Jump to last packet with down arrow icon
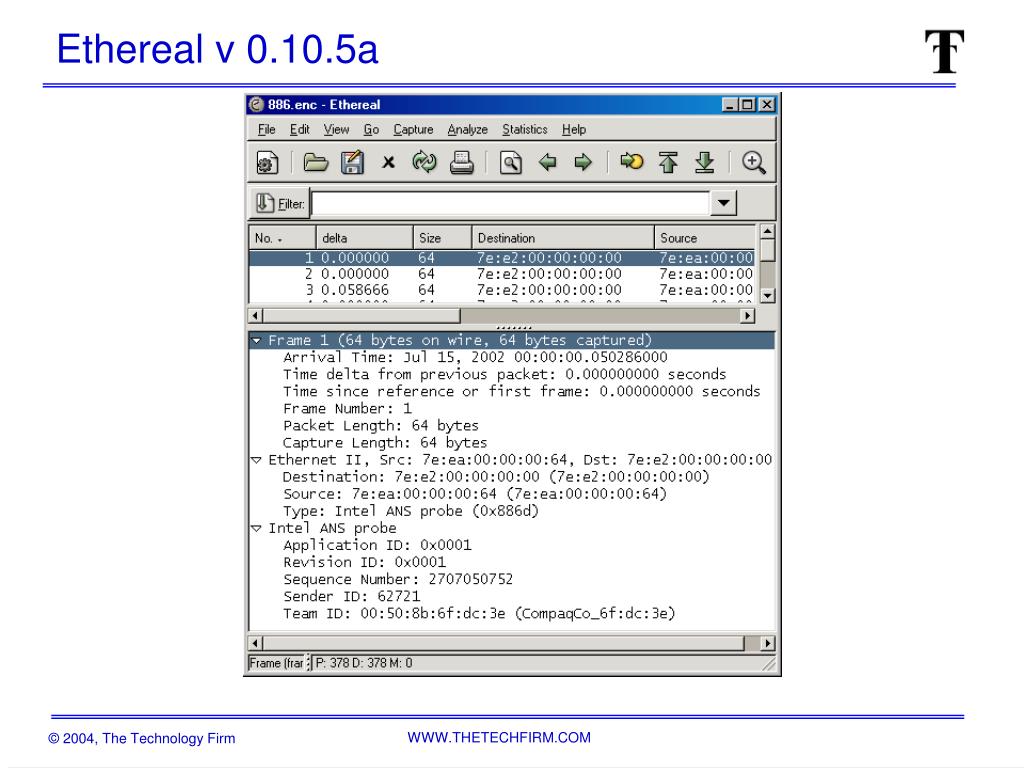Viewport: 1024px width, 768px height. tap(705, 162)
